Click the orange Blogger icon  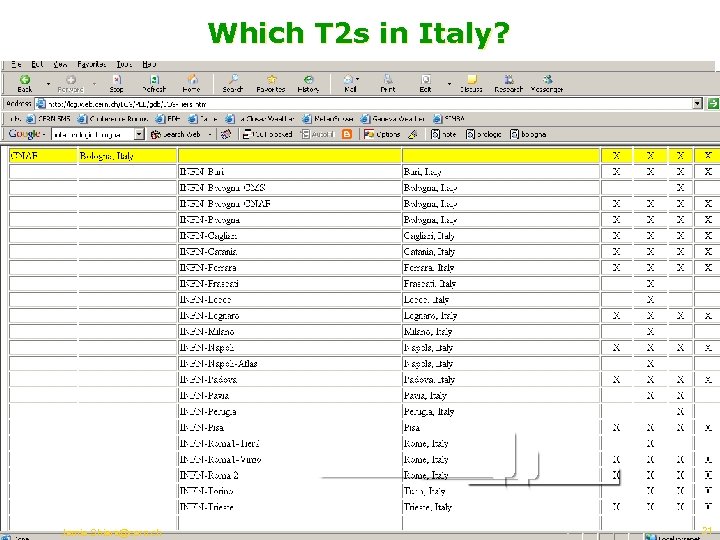[x=347, y=134]
